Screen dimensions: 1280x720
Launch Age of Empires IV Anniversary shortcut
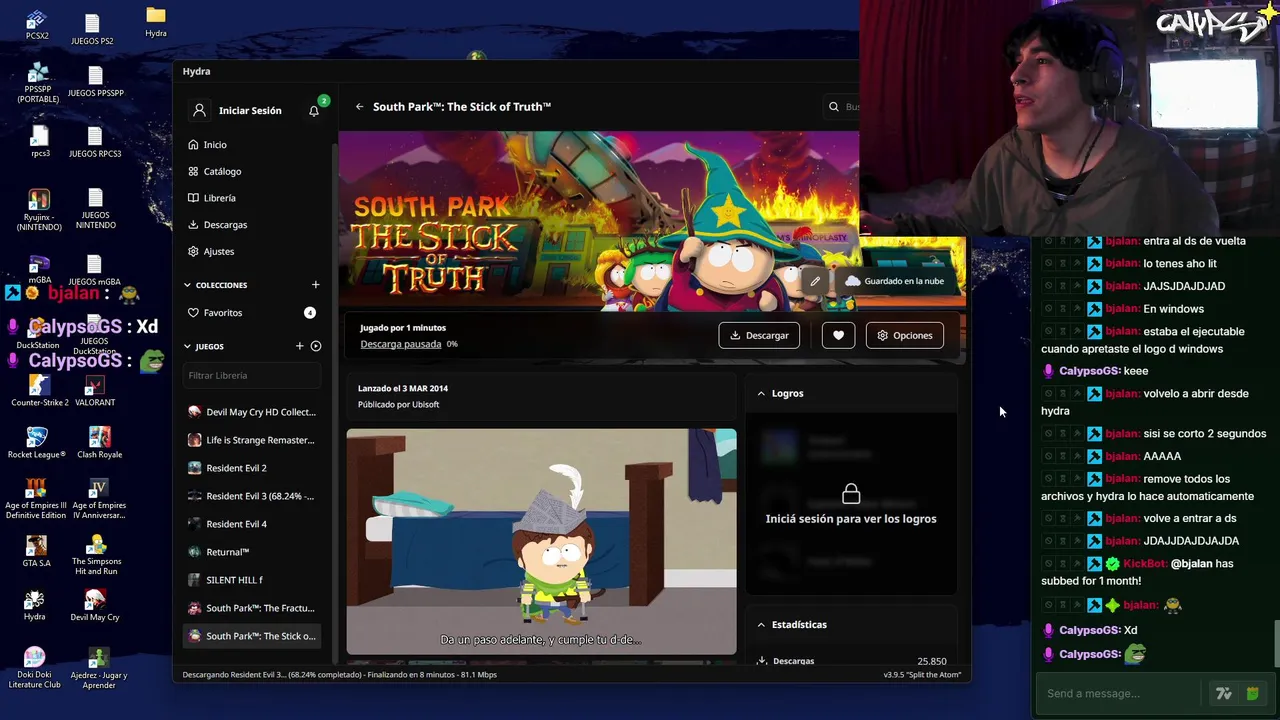(97, 499)
